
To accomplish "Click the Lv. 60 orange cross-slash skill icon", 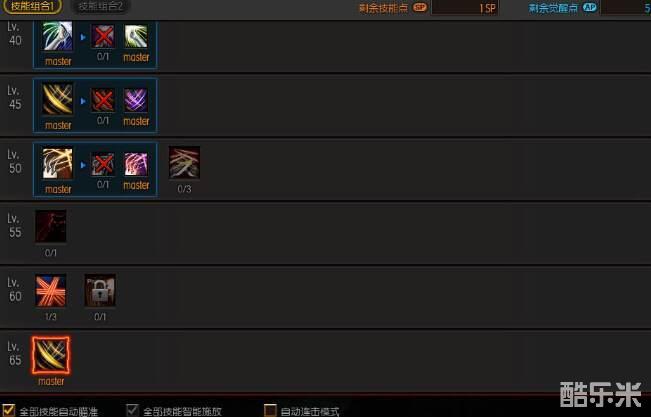I will (51, 290).
